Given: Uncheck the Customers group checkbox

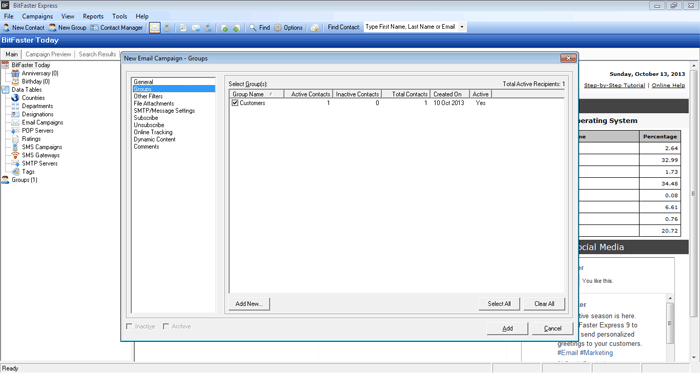Looking at the screenshot, I should pyautogui.click(x=235, y=103).
